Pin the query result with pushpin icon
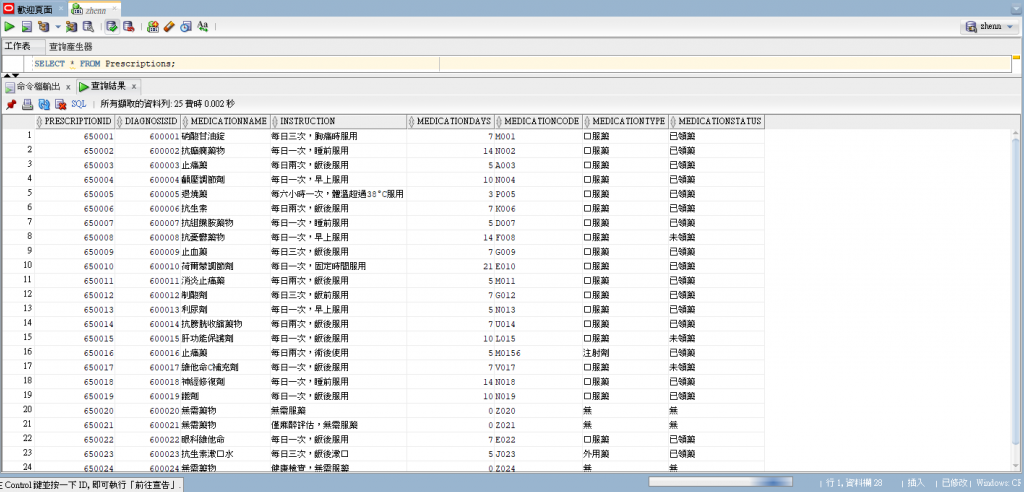 (x=11, y=104)
